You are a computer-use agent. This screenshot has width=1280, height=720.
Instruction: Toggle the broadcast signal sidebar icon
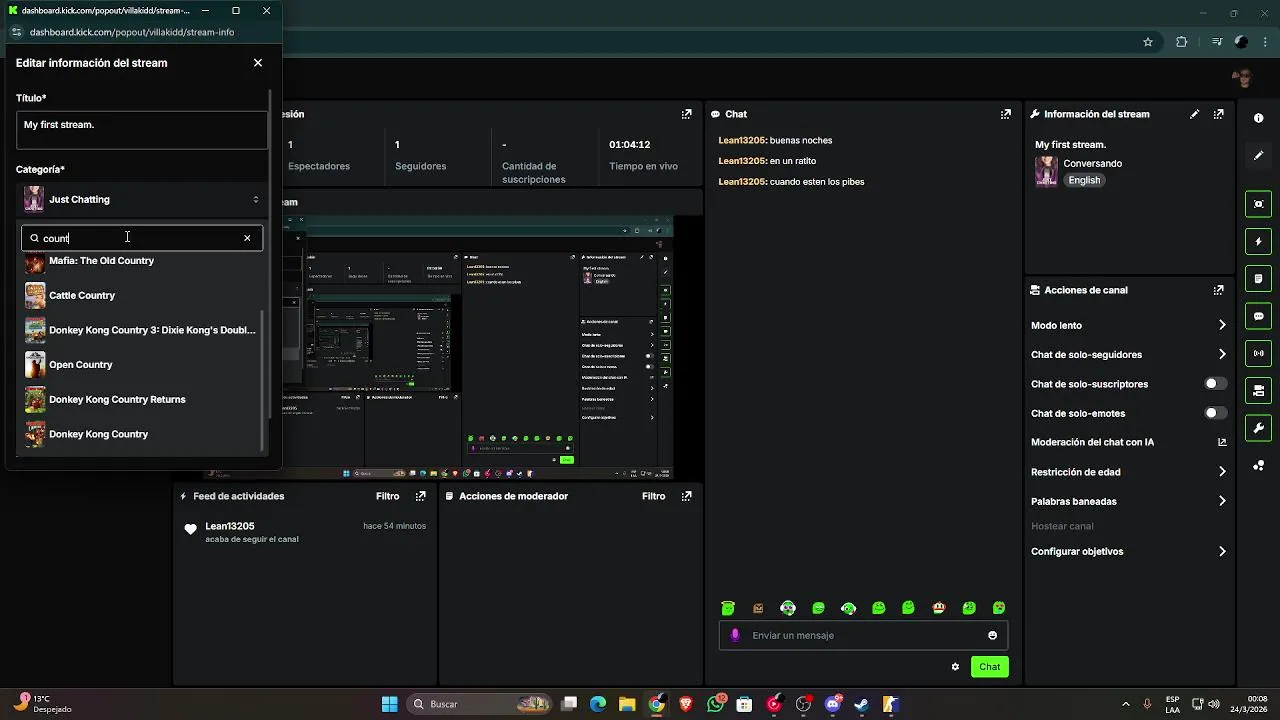(1258, 353)
